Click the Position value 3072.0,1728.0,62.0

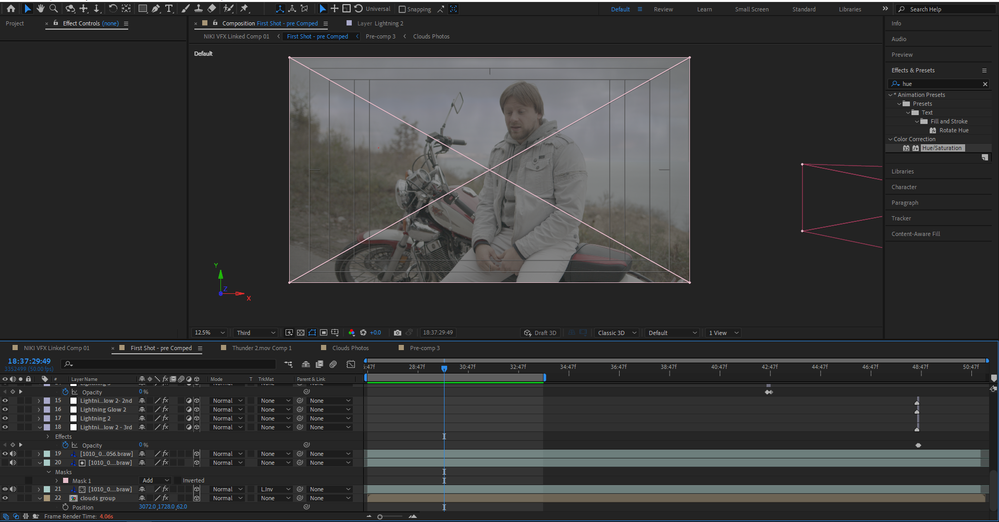click(x=163, y=507)
